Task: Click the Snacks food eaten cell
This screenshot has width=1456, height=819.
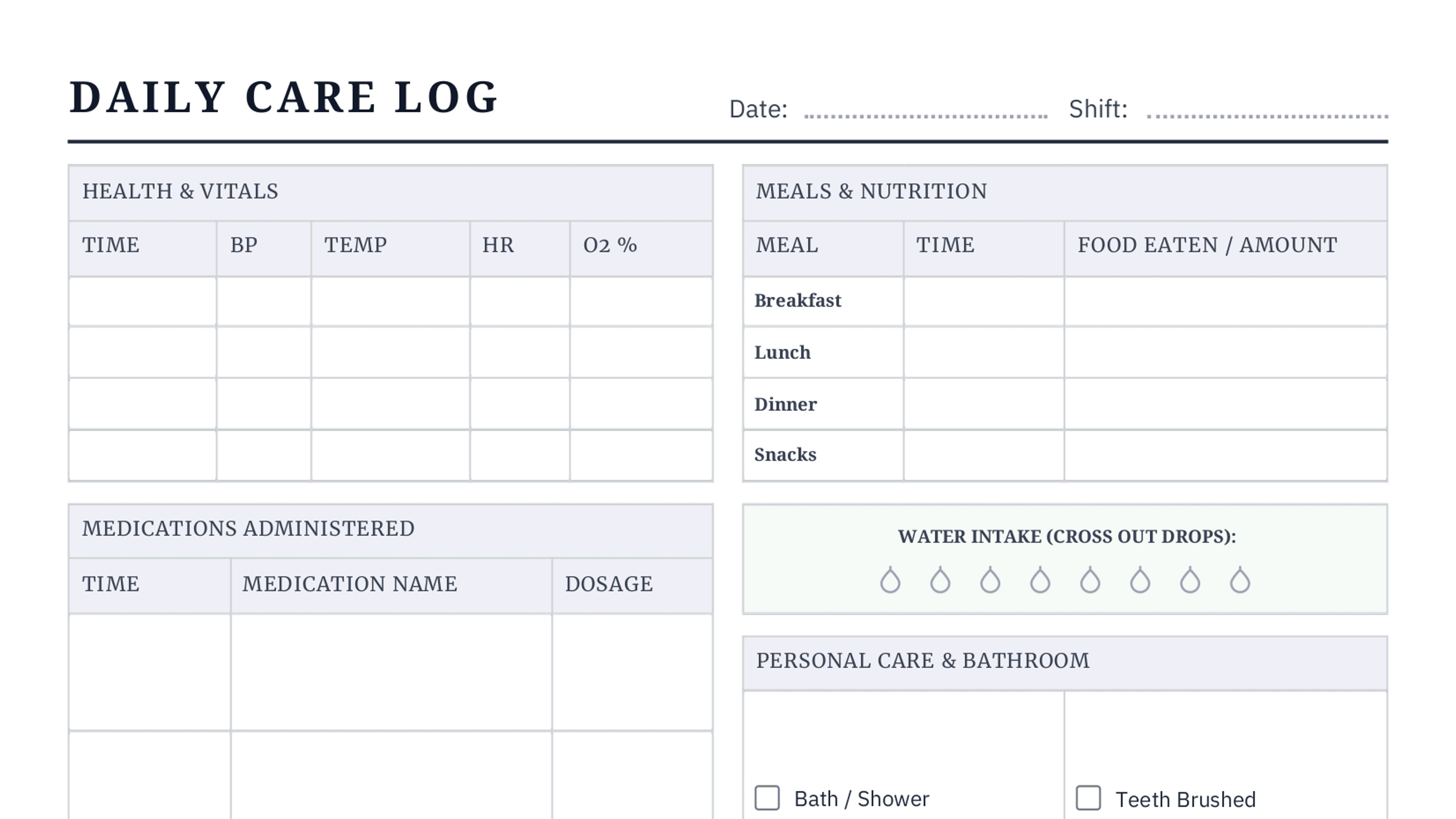Action: 1226,456
